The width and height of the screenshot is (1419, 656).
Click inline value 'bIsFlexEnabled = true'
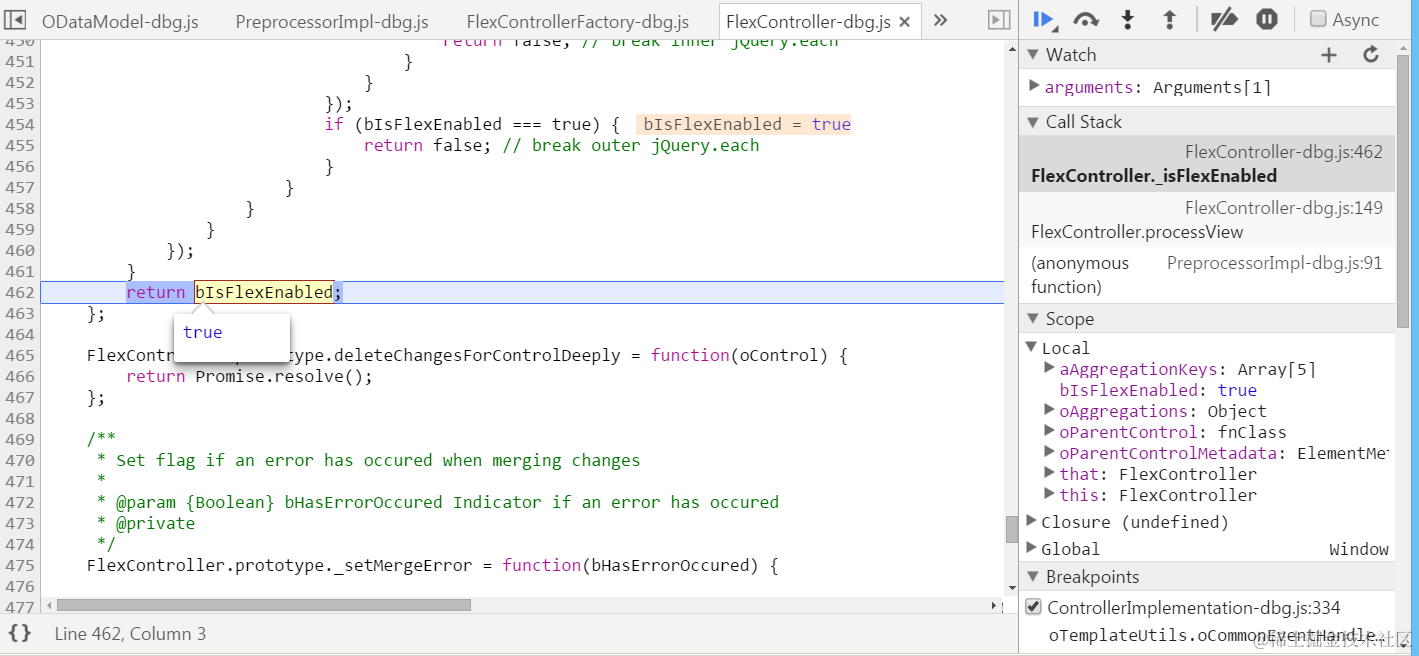[x=743, y=124]
